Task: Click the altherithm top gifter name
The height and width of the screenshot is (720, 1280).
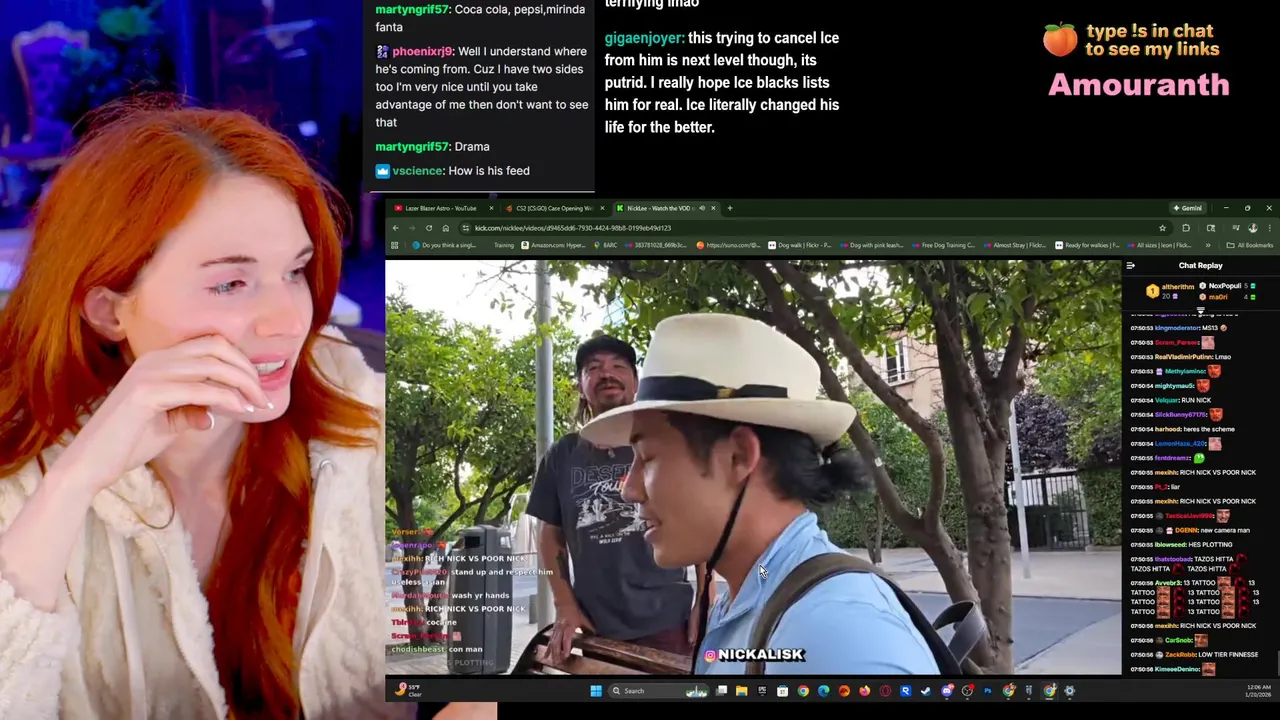Action: point(1177,287)
